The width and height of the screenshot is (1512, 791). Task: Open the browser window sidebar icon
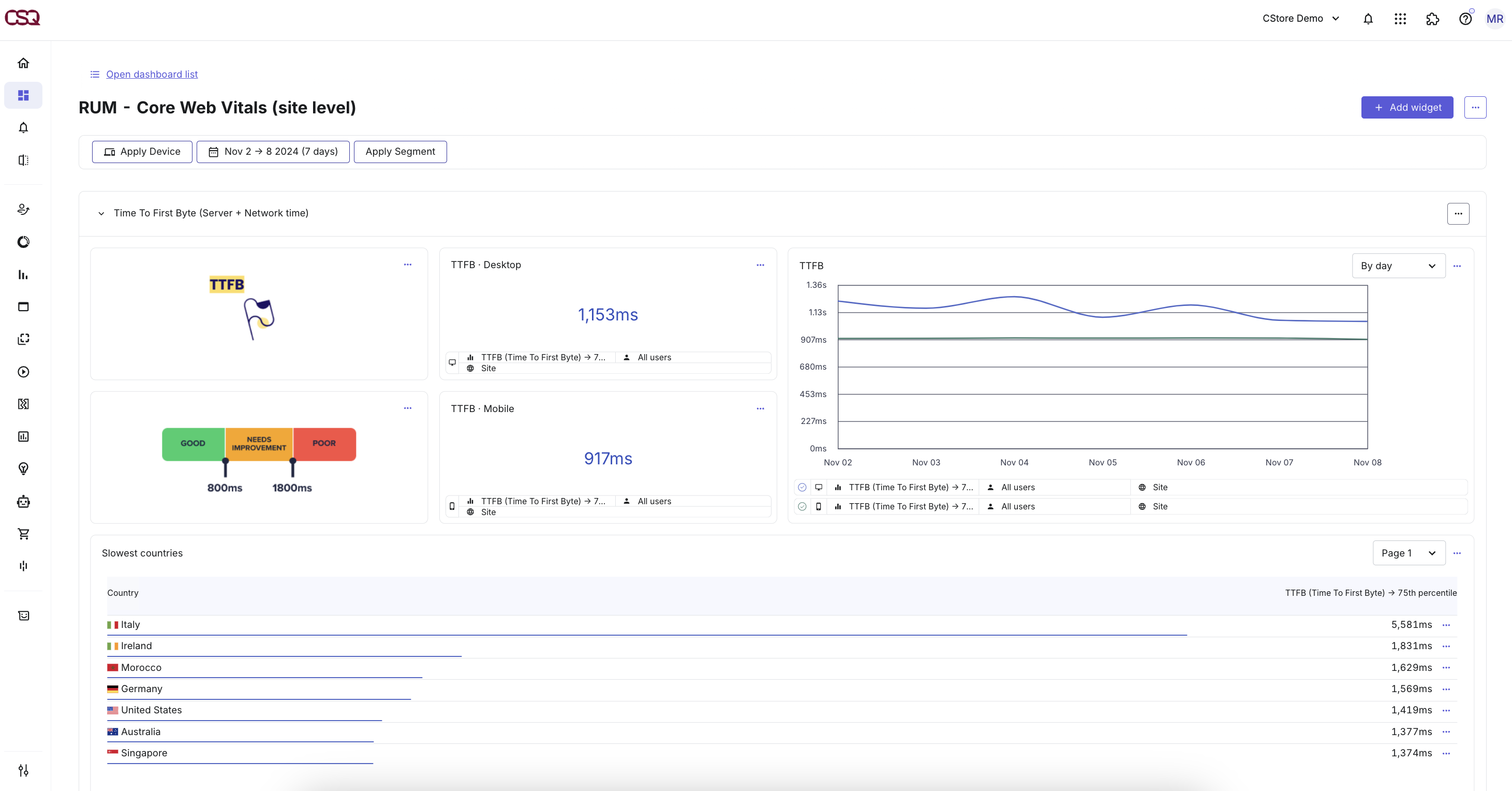click(23, 306)
